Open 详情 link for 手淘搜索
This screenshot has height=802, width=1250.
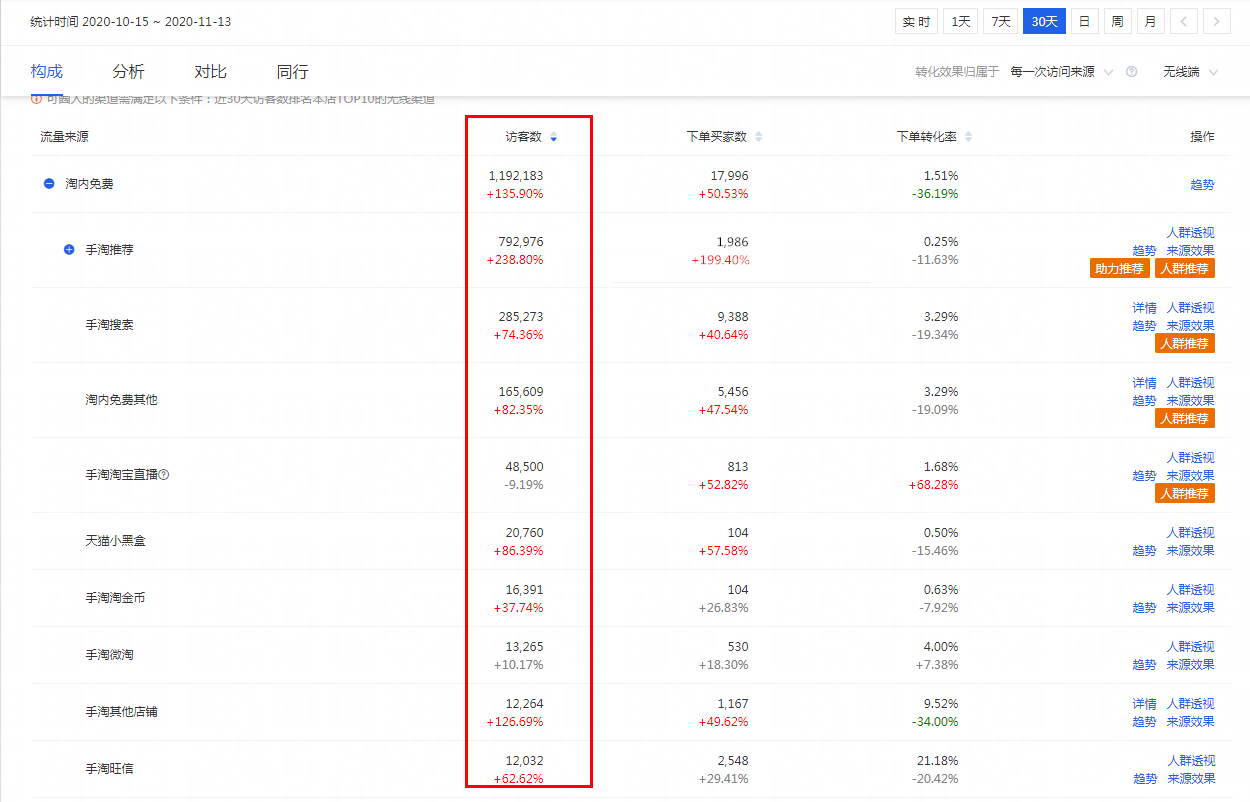pyautogui.click(x=1144, y=308)
